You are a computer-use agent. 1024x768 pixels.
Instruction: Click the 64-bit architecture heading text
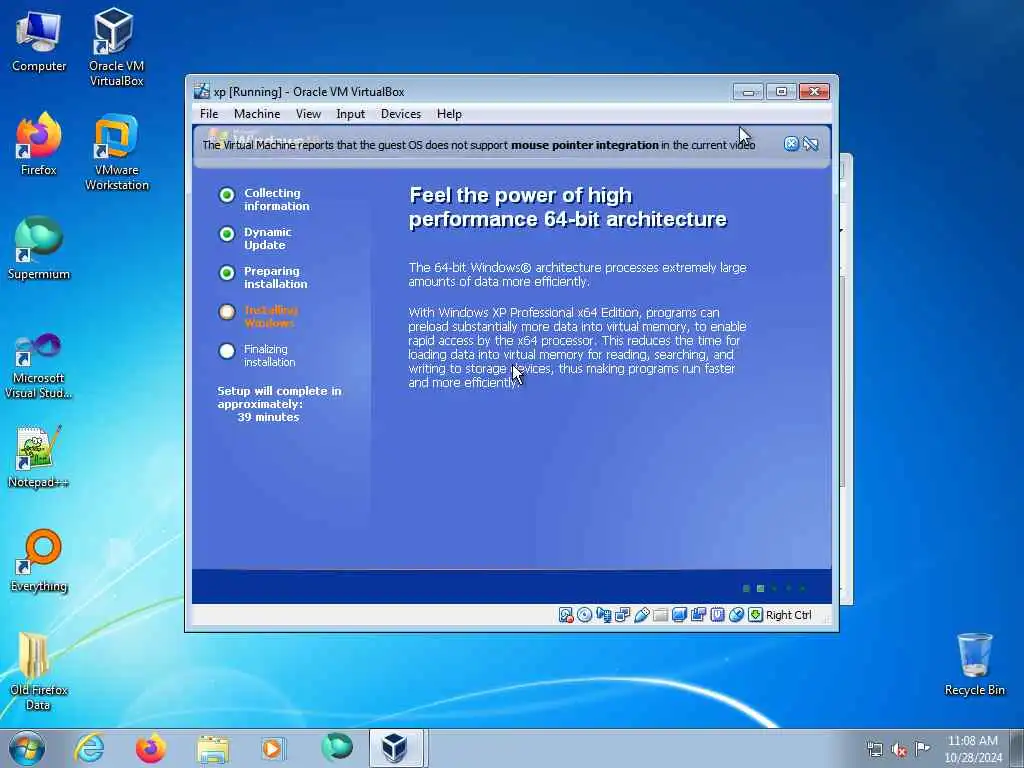point(568,207)
